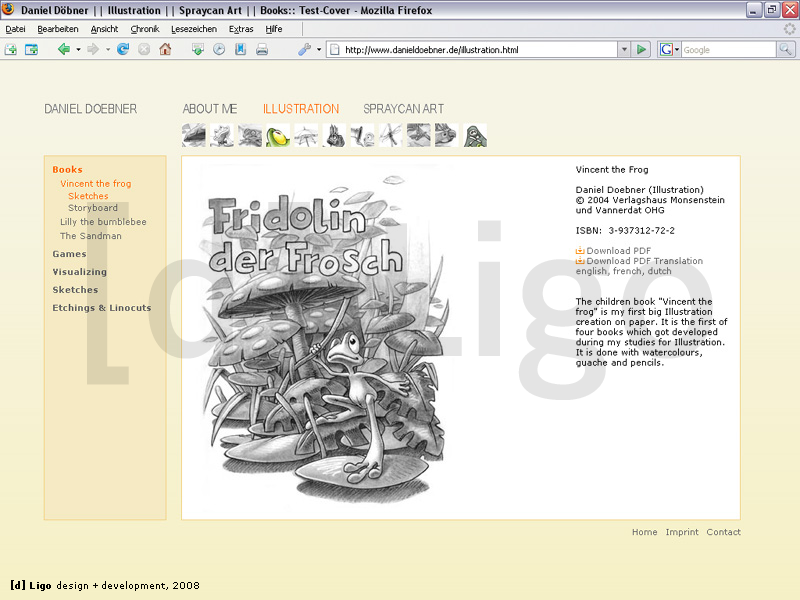The height and width of the screenshot is (600, 800).
Task: Open the Chronik menu
Action: click(x=145, y=29)
